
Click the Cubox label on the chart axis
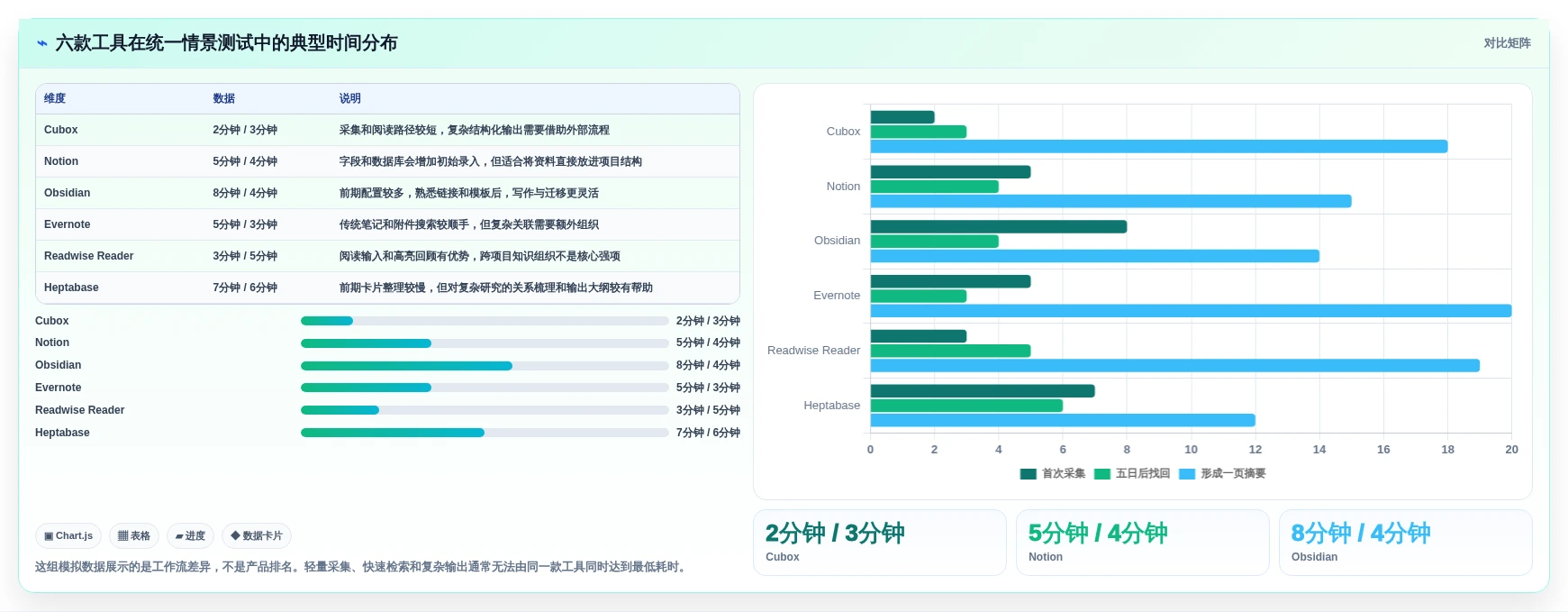843,132
